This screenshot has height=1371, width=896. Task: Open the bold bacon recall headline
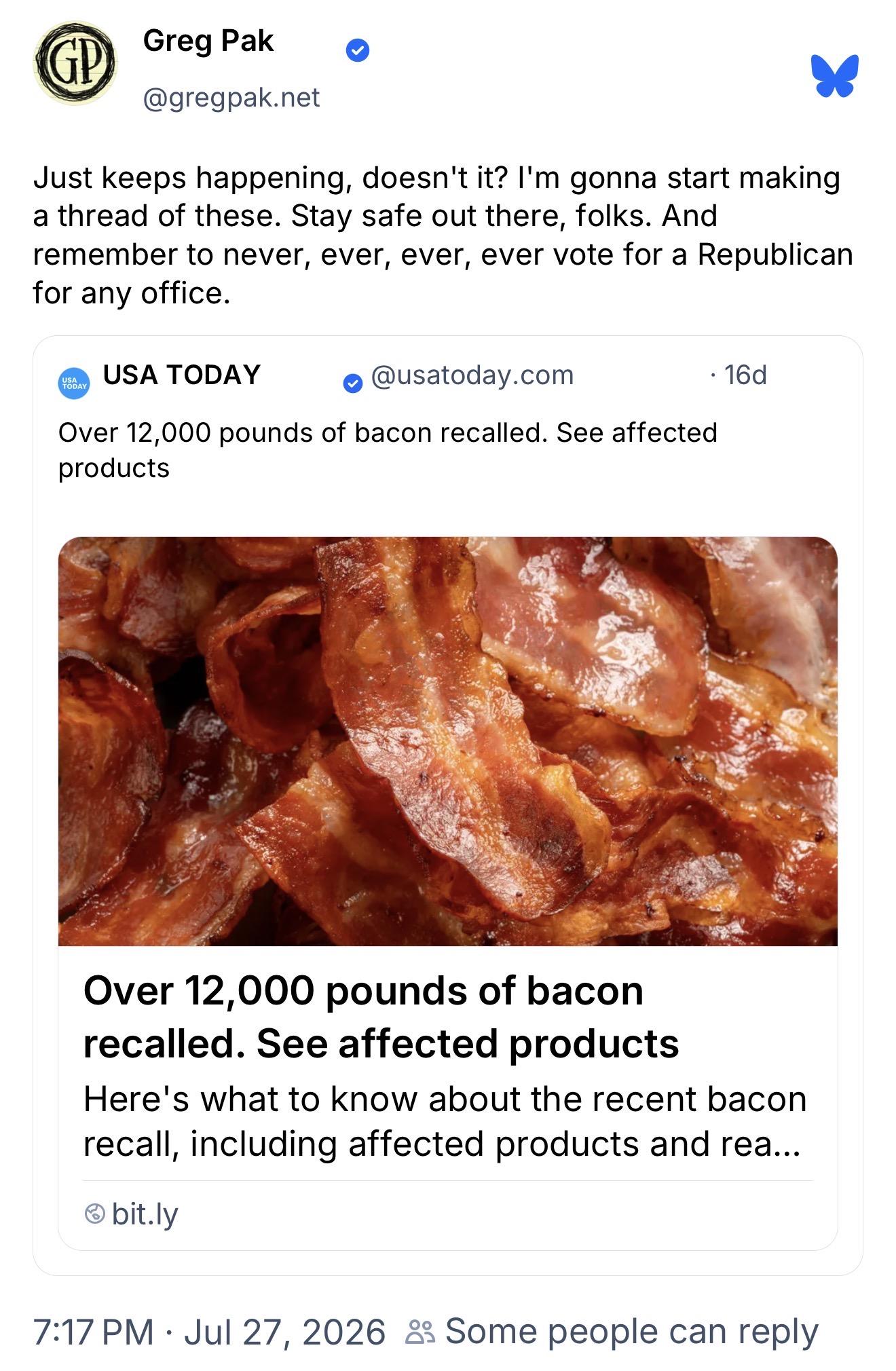[381, 1017]
